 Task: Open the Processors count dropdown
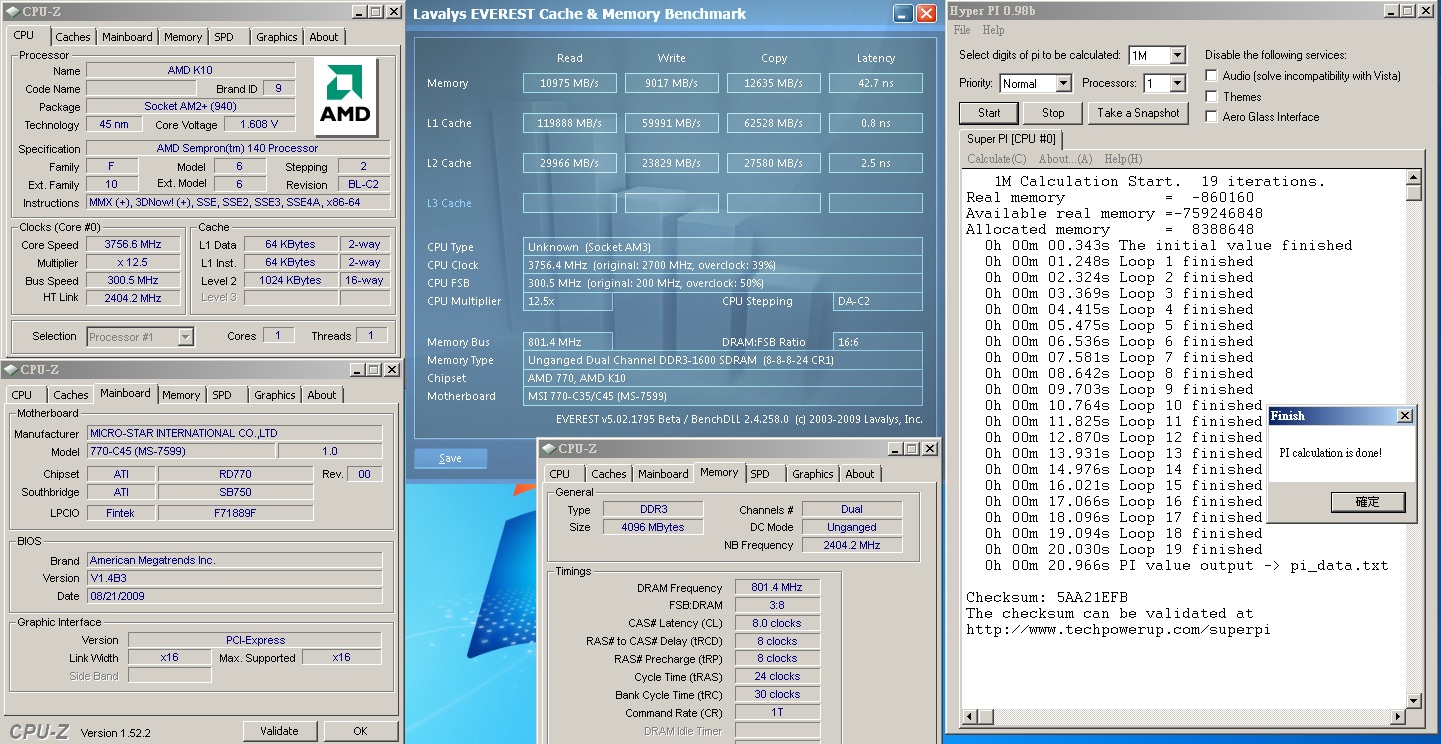1177,84
